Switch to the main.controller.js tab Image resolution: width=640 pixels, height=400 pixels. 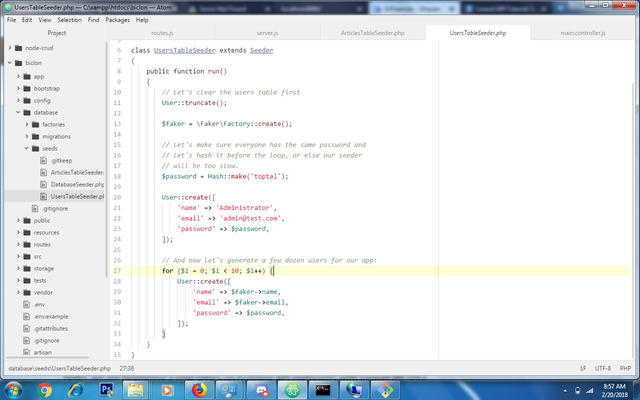583,33
